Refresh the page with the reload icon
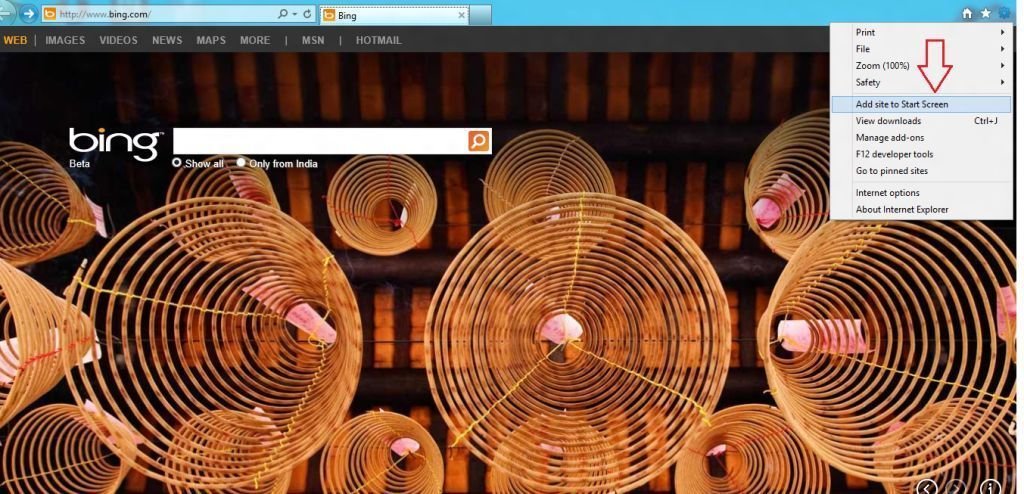 pyautogui.click(x=308, y=14)
